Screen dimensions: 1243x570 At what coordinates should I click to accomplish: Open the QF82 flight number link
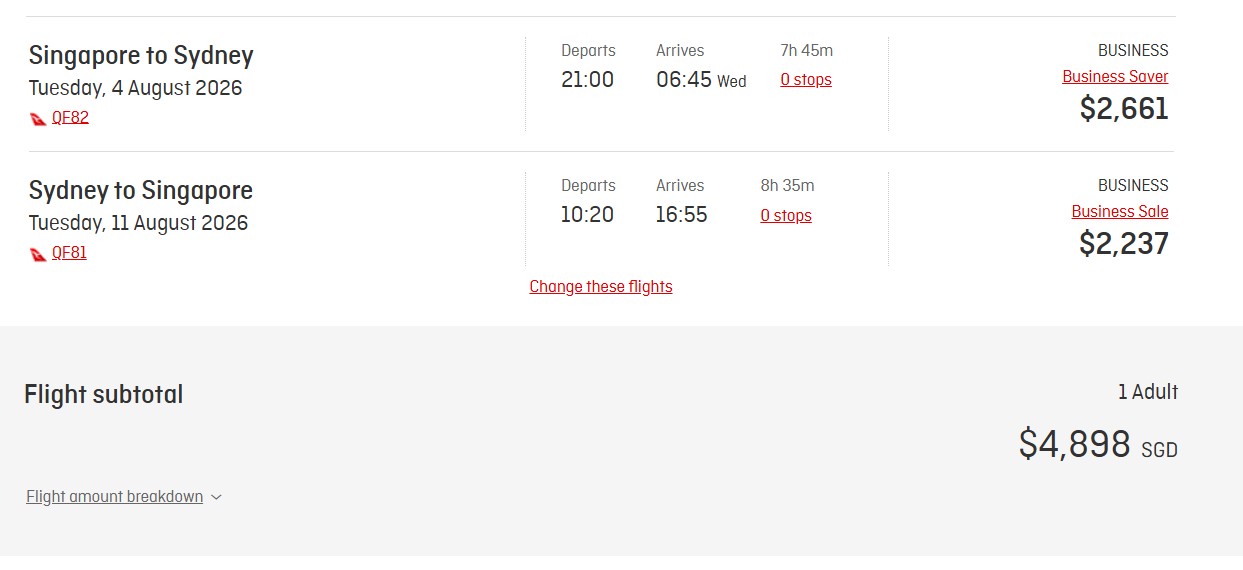[70, 117]
